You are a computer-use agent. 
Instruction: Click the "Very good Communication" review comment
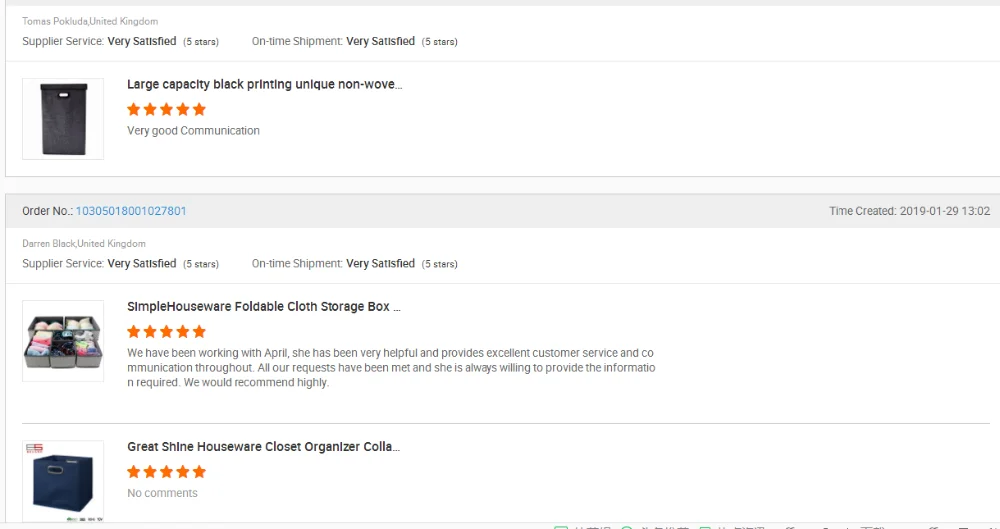pos(193,131)
